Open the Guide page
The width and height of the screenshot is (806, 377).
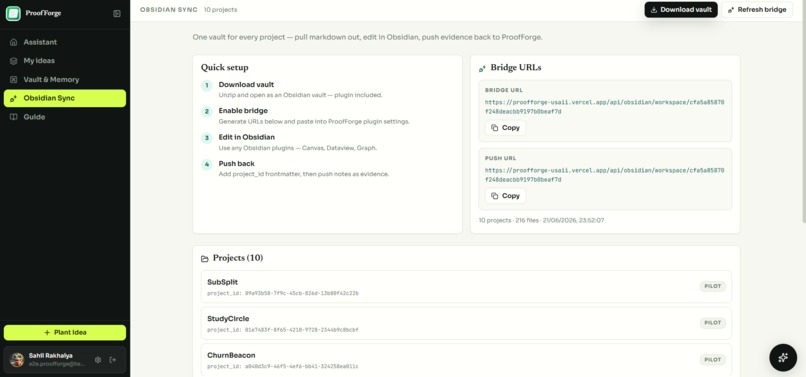point(65,117)
